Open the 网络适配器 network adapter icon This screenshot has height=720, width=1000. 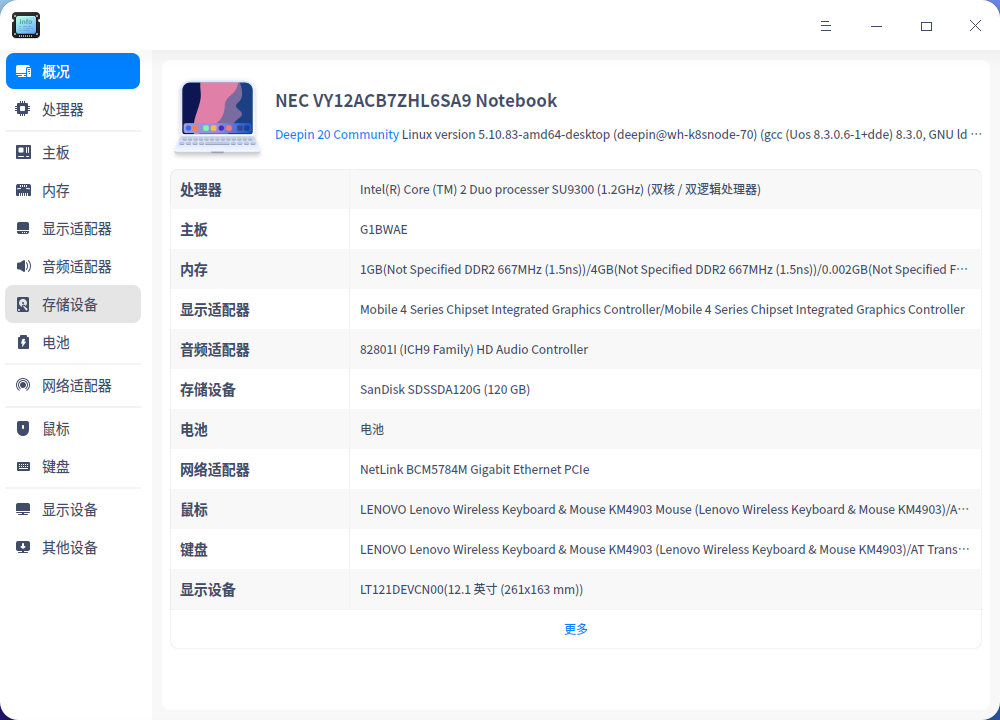coord(22,385)
